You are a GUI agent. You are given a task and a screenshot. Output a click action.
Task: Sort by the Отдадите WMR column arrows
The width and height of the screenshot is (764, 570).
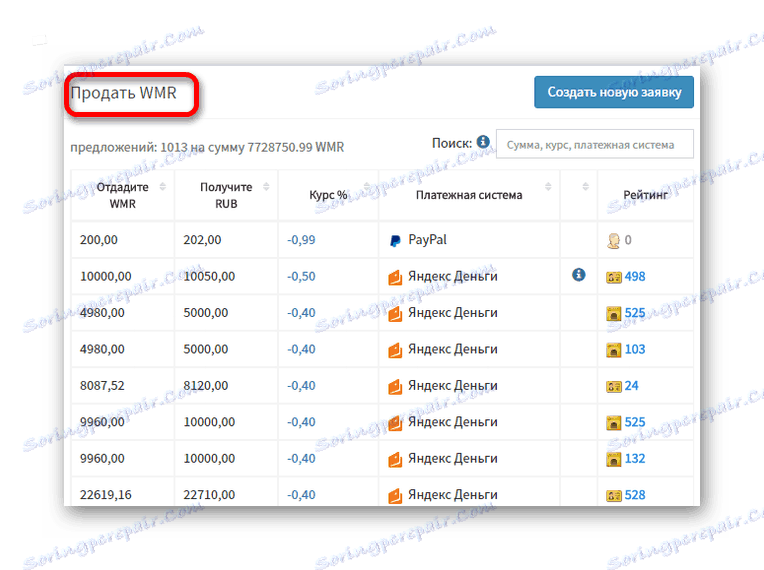(163, 187)
